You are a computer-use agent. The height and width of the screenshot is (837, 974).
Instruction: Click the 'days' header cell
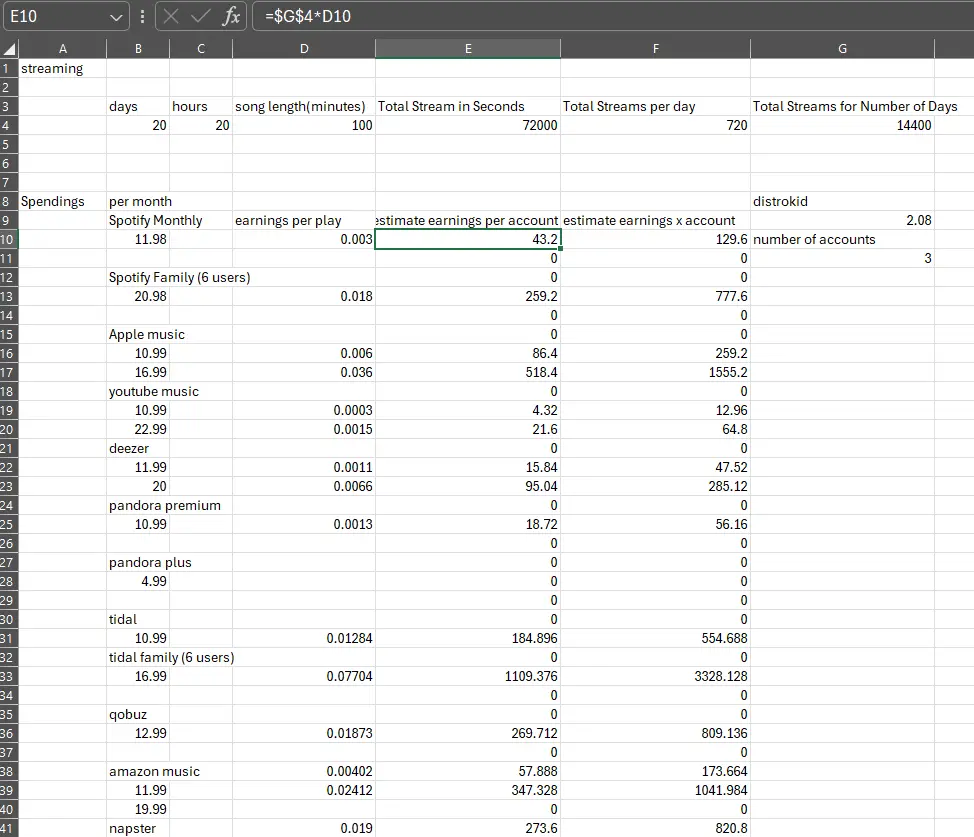pos(138,106)
